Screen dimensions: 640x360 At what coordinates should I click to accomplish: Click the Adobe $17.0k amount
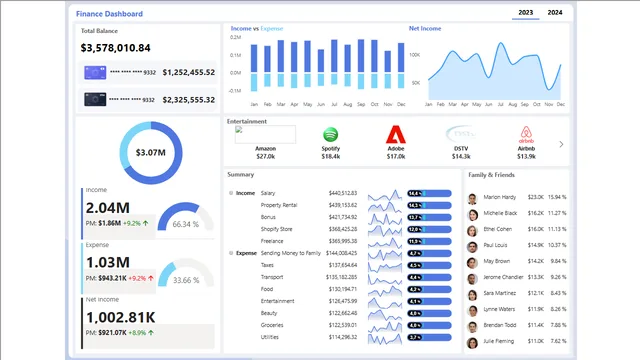coord(396,156)
